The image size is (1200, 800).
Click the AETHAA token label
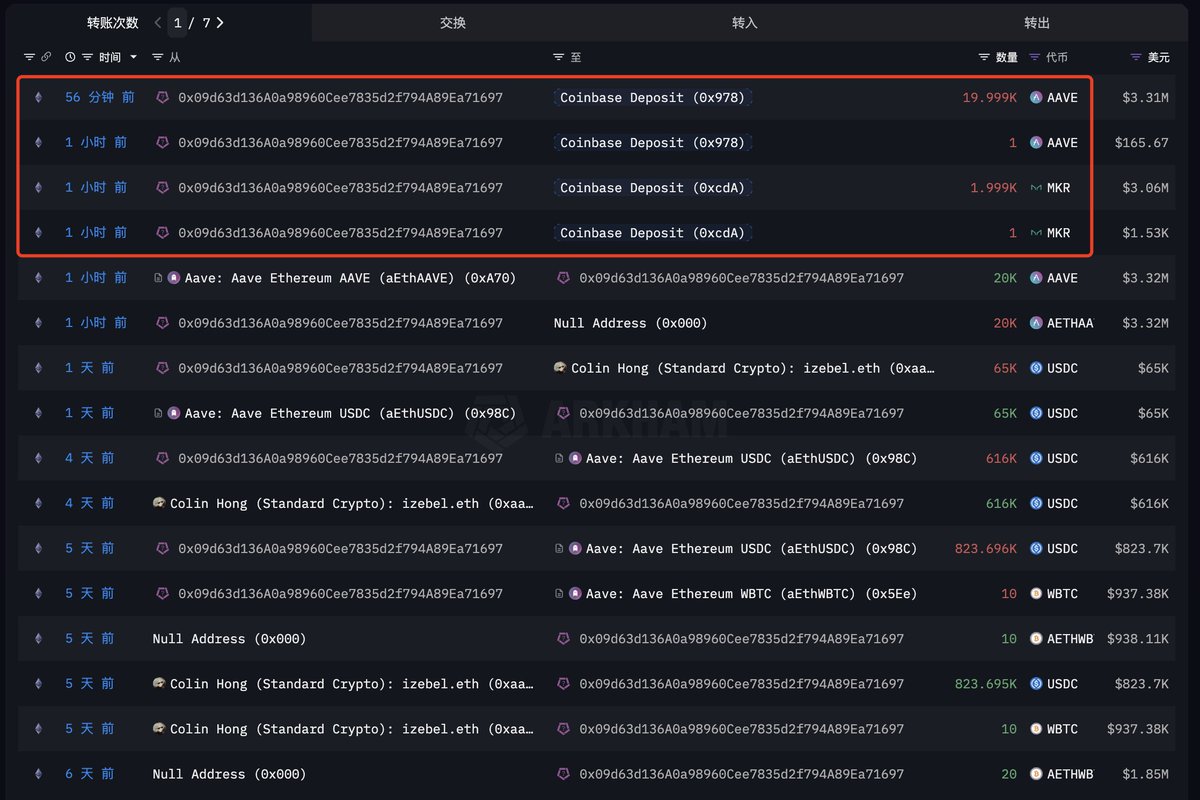(x=1070, y=323)
